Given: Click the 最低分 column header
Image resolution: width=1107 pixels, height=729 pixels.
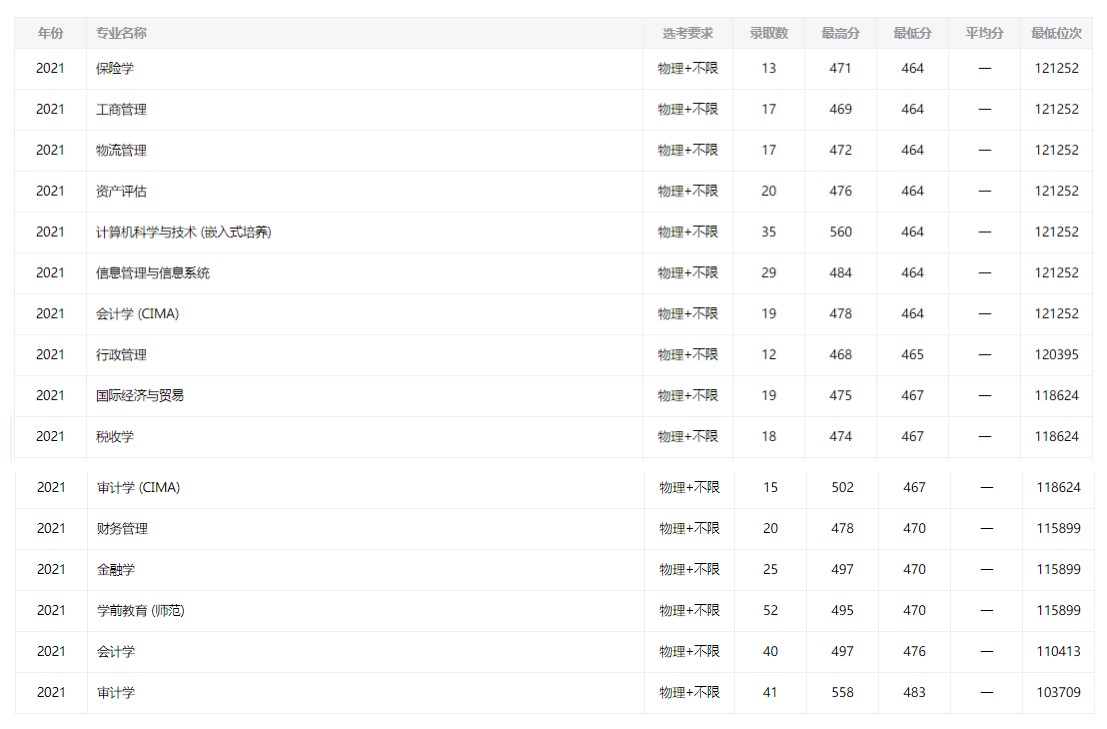Looking at the screenshot, I should click(x=912, y=33).
